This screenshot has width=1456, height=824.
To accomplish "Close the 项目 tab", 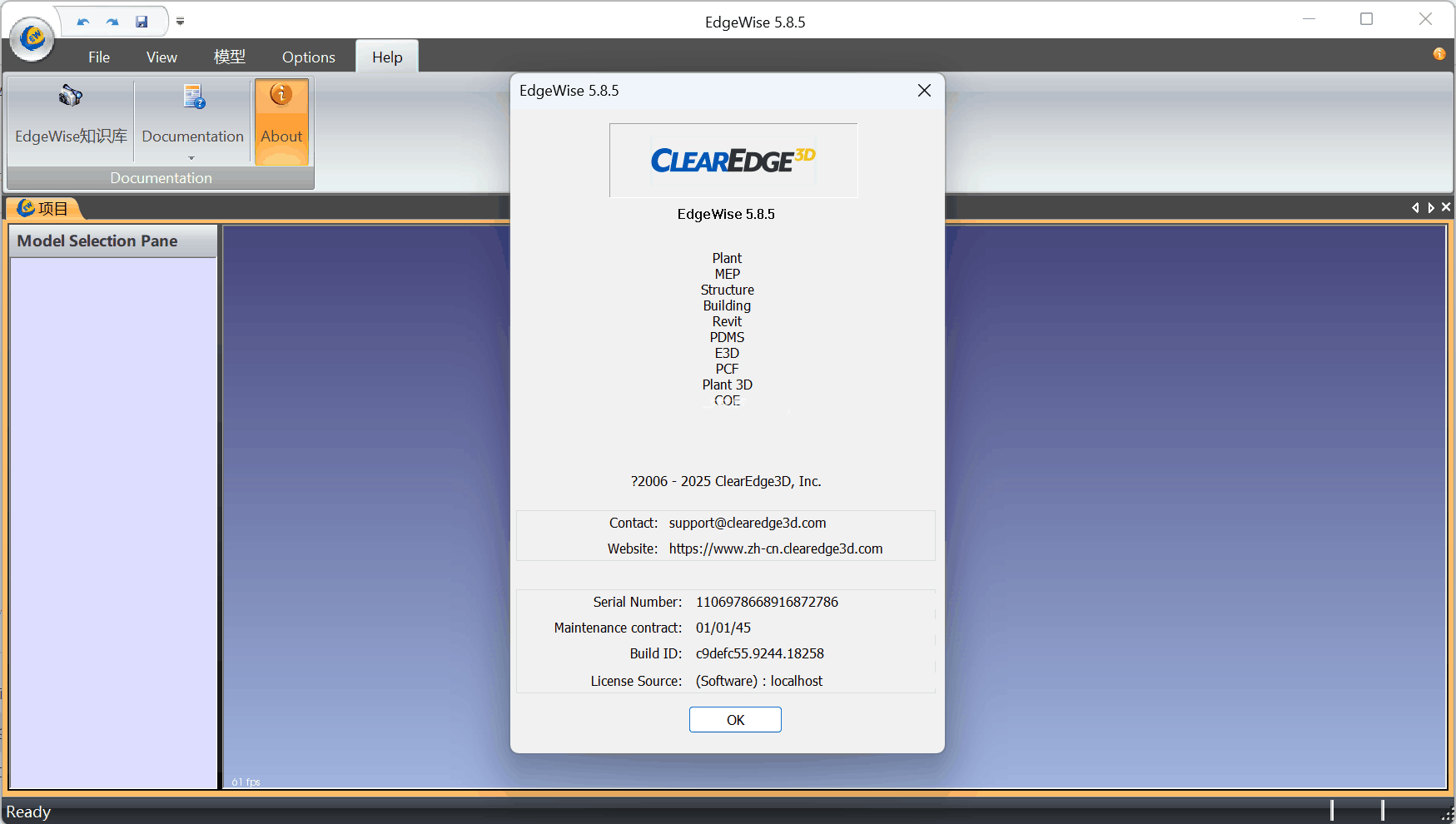I will 1446,206.
